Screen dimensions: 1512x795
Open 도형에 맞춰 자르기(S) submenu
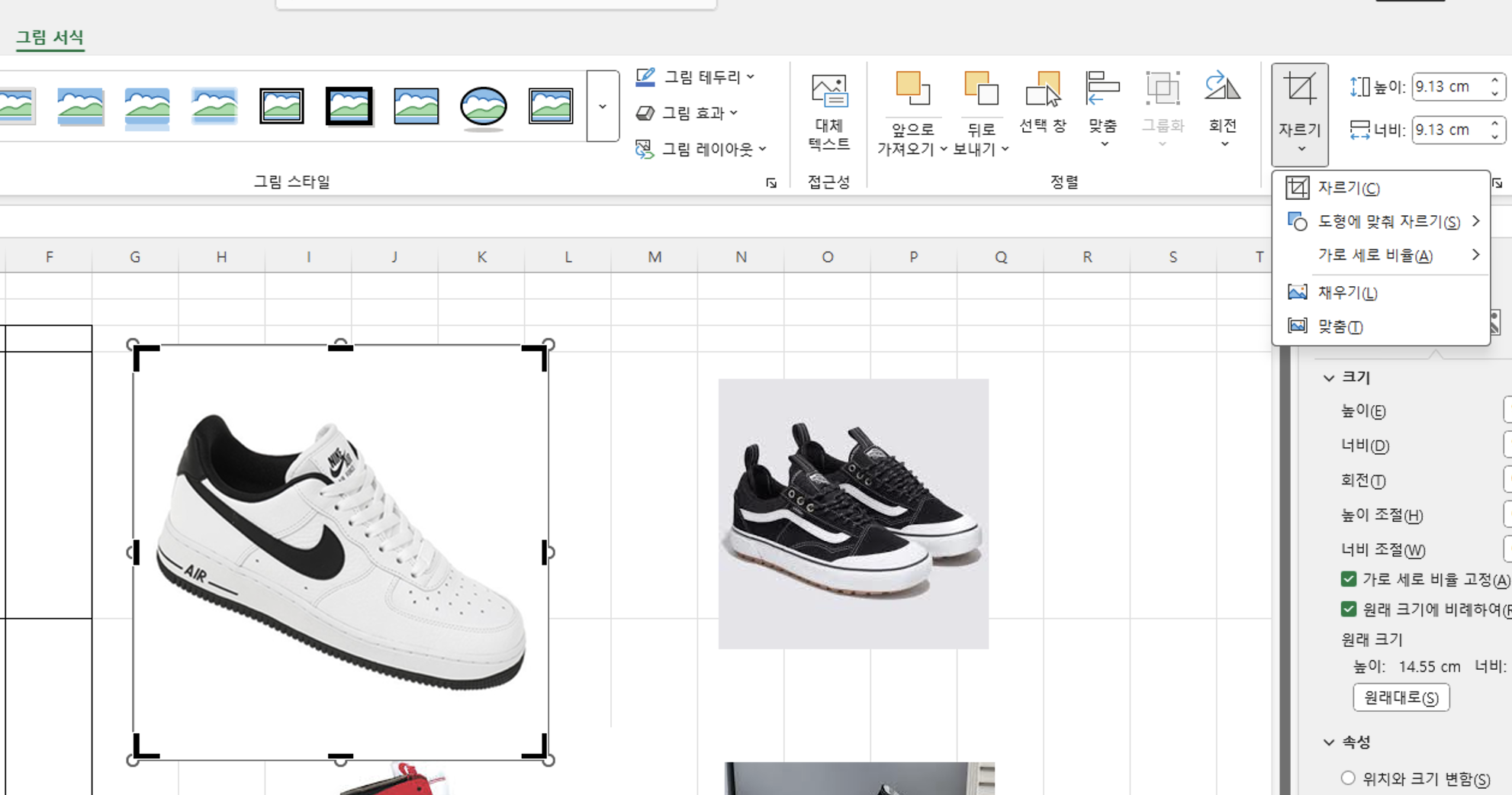[x=1381, y=221]
